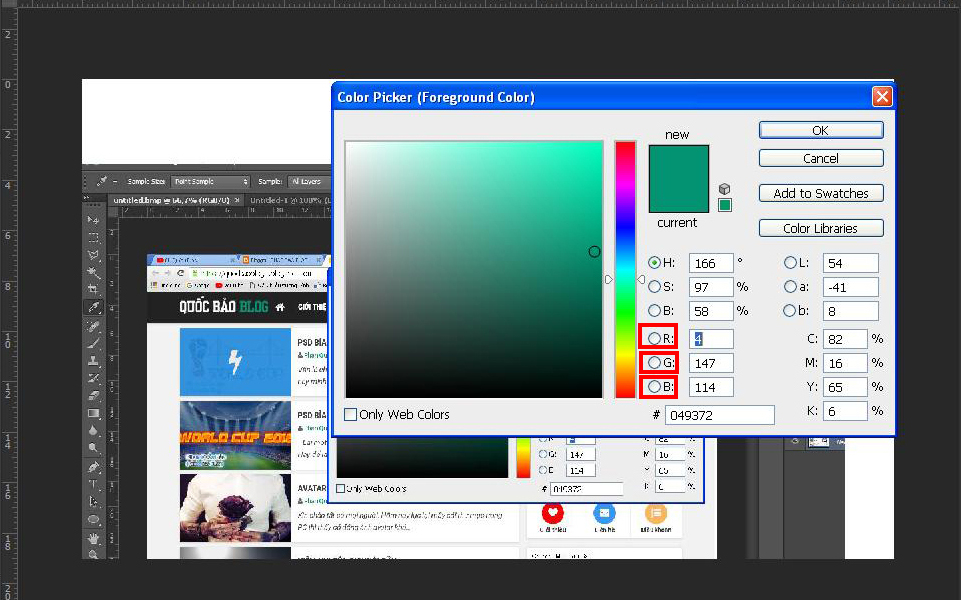Viewport: 961px width, 600px height.
Task: Enable the Only Web Colors checkbox
Action: point(352,414)
